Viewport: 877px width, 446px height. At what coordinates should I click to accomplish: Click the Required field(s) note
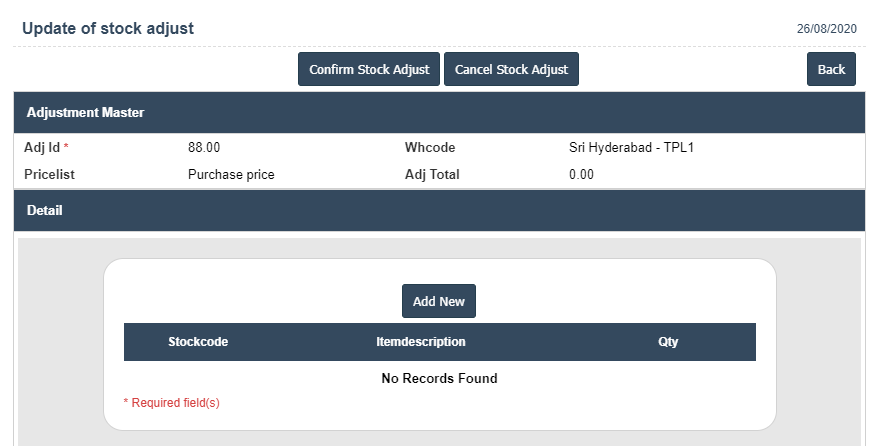click(171, 403)
